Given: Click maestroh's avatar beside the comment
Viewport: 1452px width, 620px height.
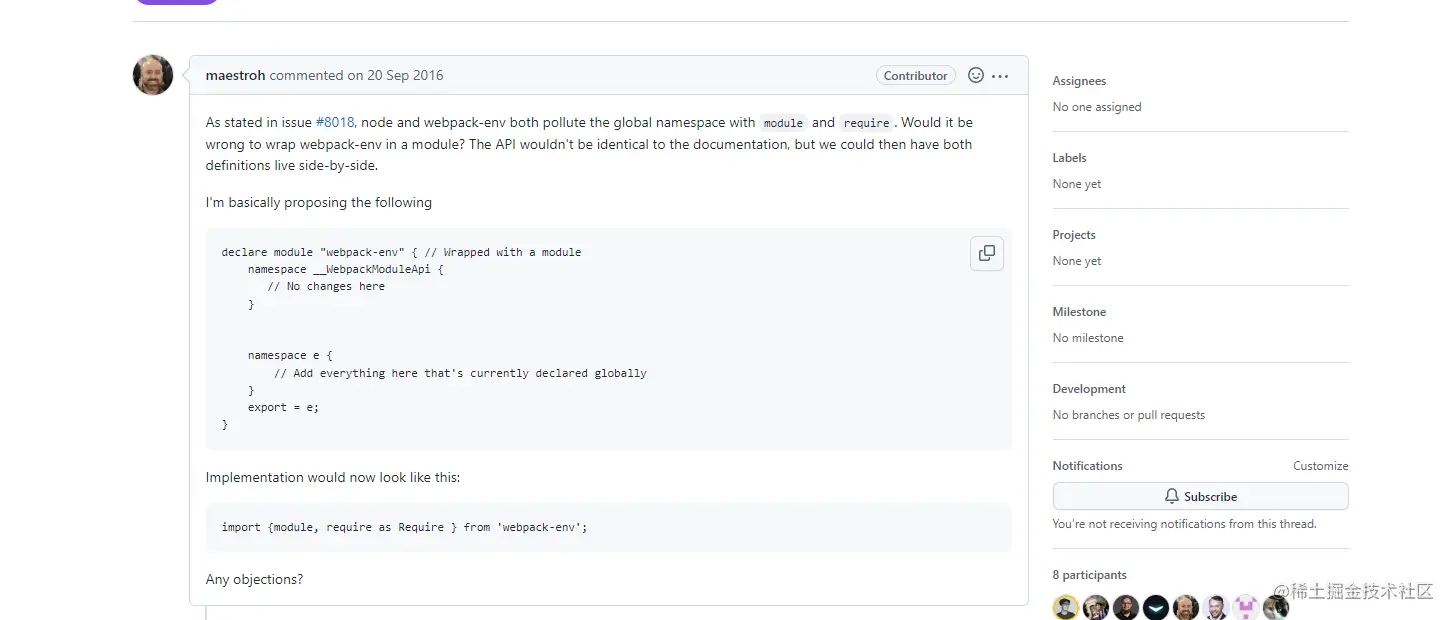Looking at the screenshot, I should tap(153, 75).
